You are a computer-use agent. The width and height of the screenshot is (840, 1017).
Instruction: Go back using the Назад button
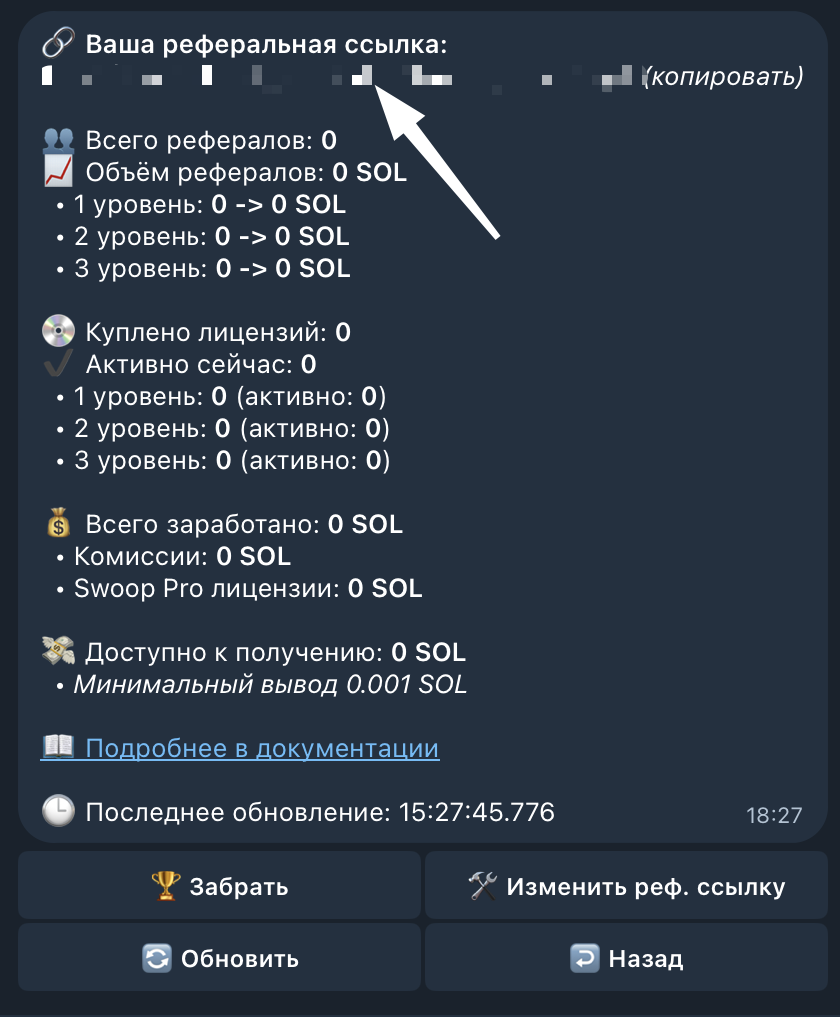coord(626,958)
